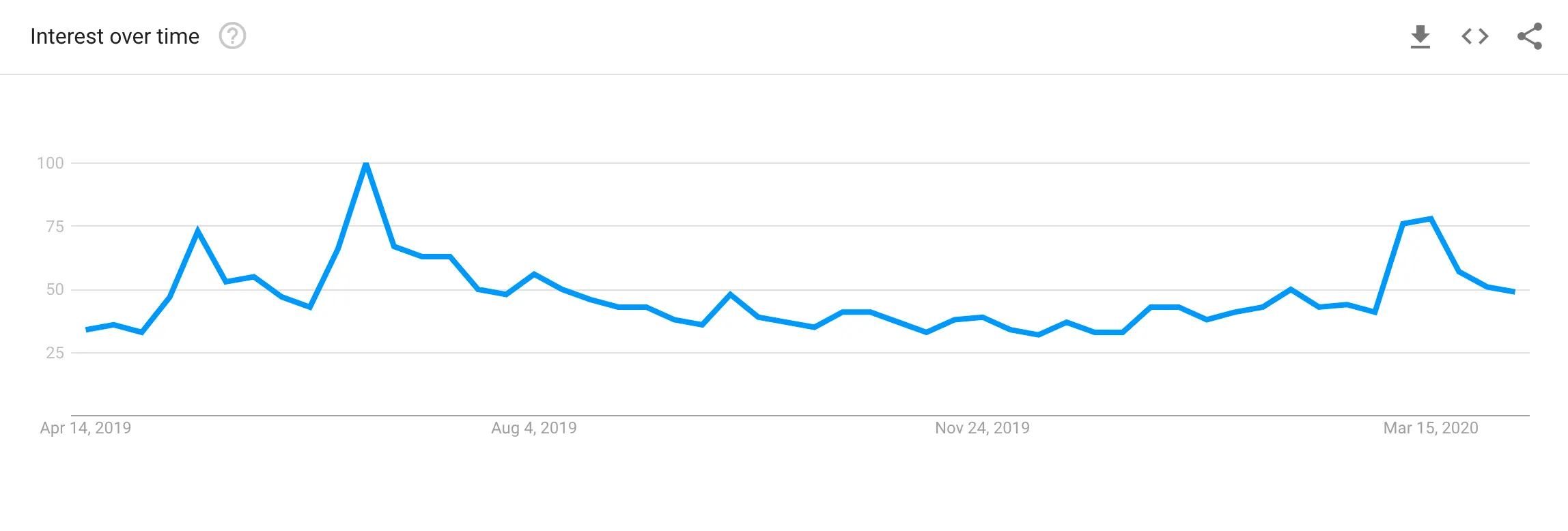Click the chart's highest peak at value 100
Image resolution: width=1568 pixels, height=531 pixels.
[x=366, y=164]
